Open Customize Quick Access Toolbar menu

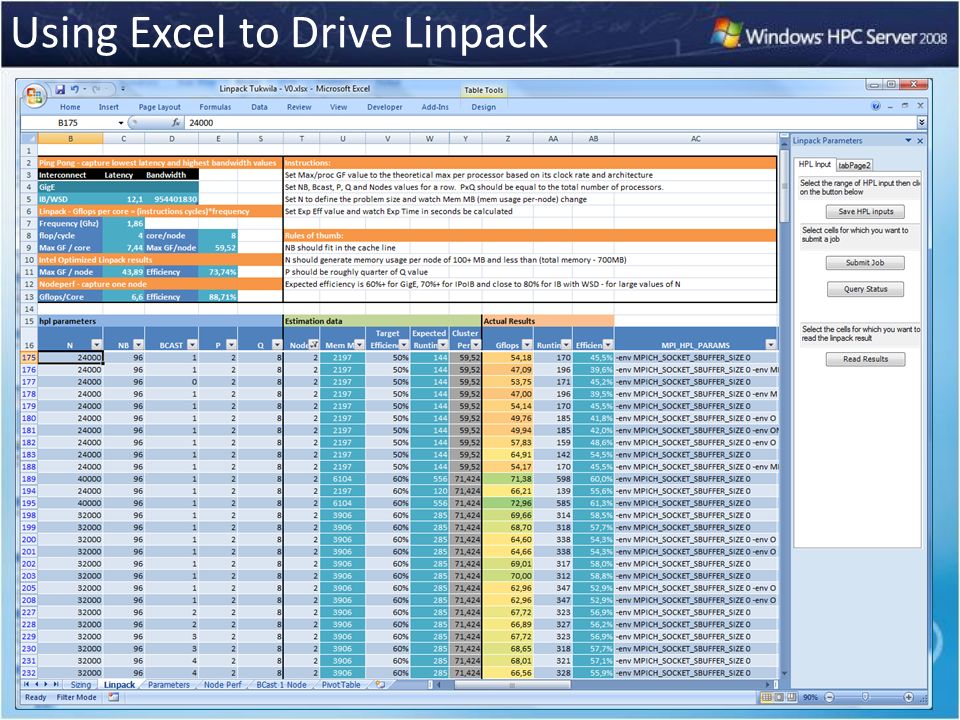[x=123, y=89]
